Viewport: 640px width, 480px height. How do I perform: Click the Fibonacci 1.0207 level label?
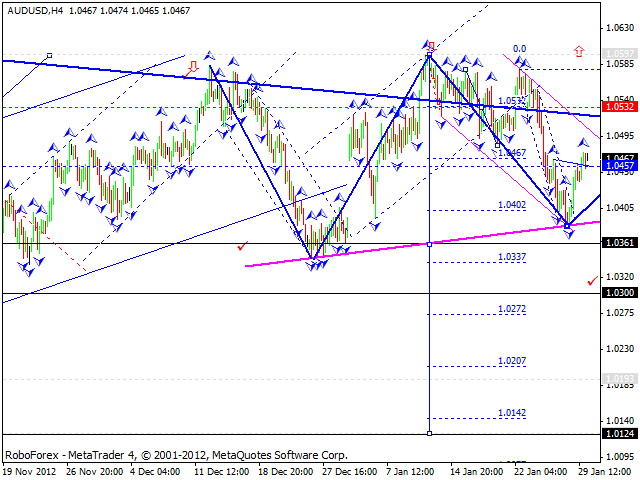click(x=512, y=361)
